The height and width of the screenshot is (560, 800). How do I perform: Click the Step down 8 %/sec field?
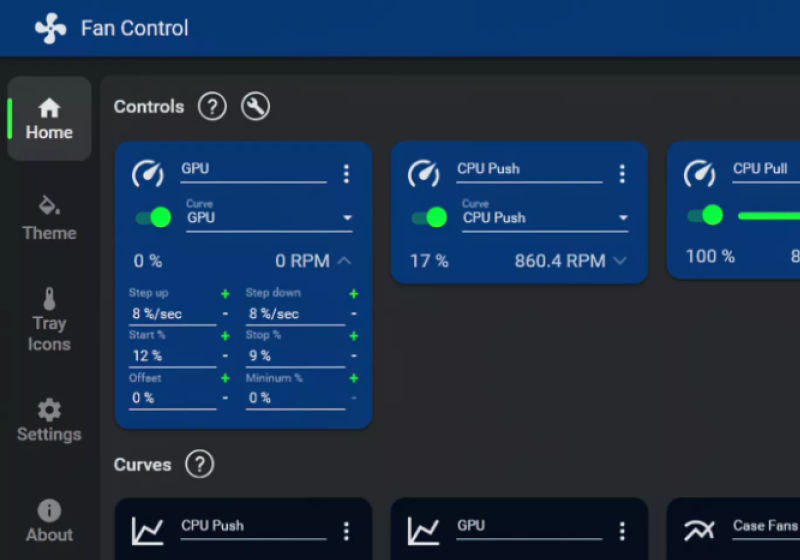[295, 314]
